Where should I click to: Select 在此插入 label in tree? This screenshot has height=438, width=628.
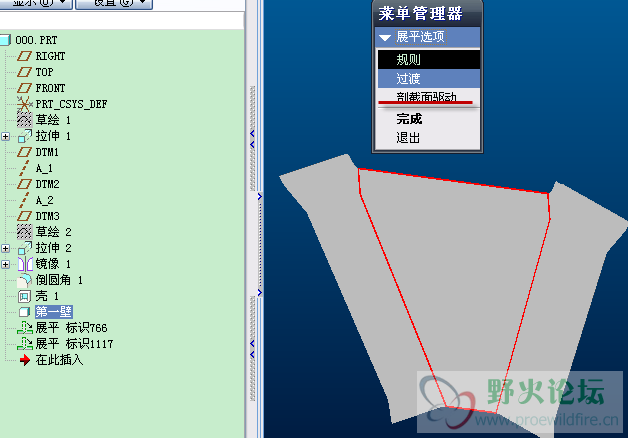pos(59,360)
